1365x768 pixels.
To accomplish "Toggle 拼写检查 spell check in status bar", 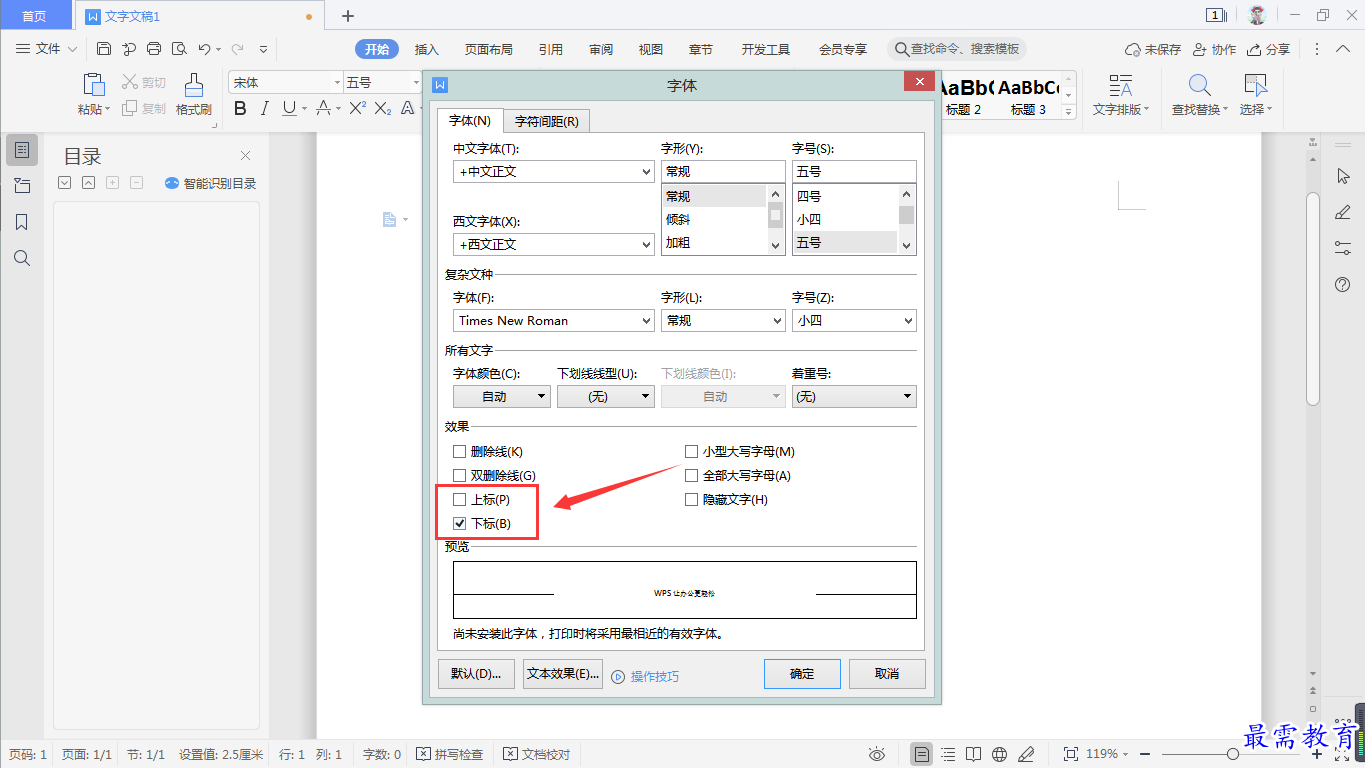I will (x=450, y=754).
